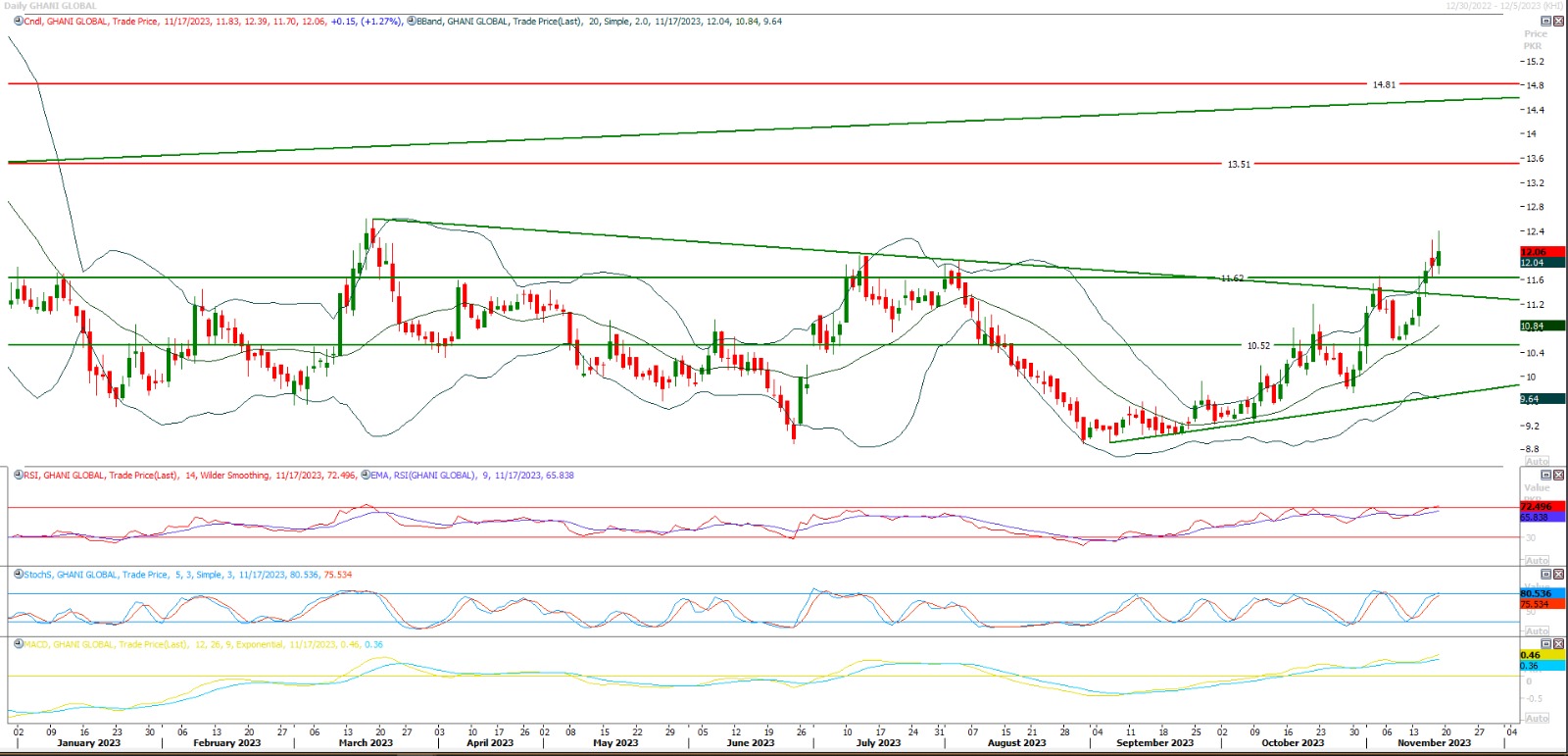Click the Cndl candlestick series clock icon

click(19, 21)
